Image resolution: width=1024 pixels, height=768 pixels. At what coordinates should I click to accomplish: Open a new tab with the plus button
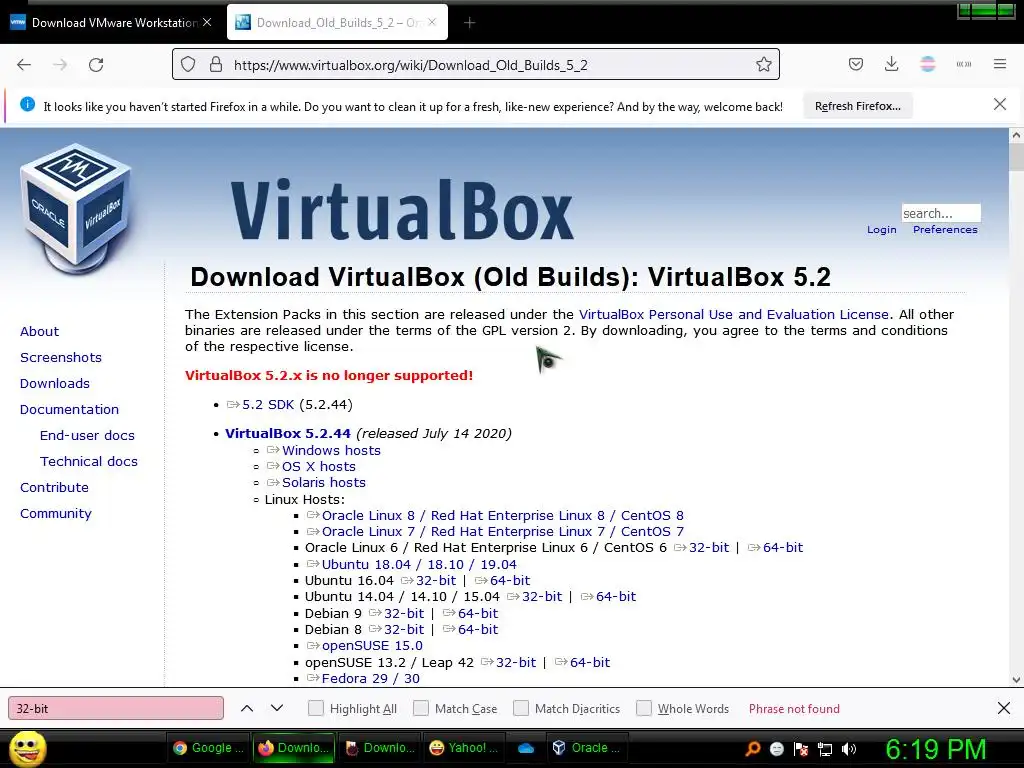click(x=469, y=23)
